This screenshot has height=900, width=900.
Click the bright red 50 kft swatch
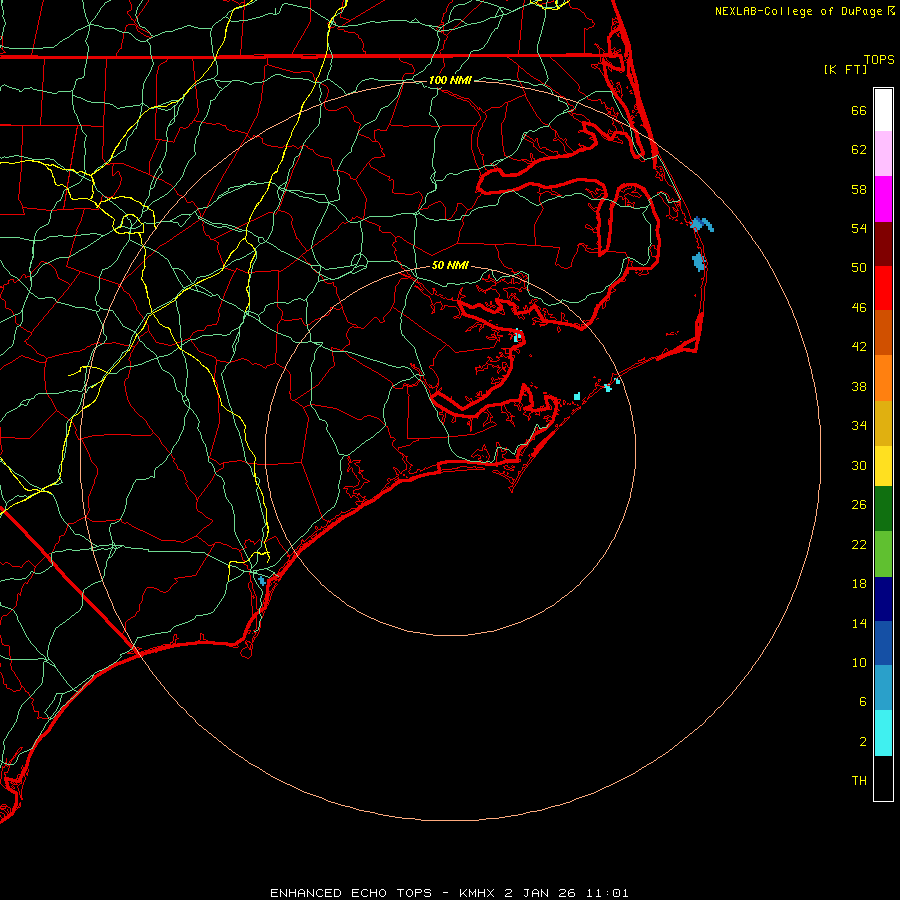tap(883, 288)
